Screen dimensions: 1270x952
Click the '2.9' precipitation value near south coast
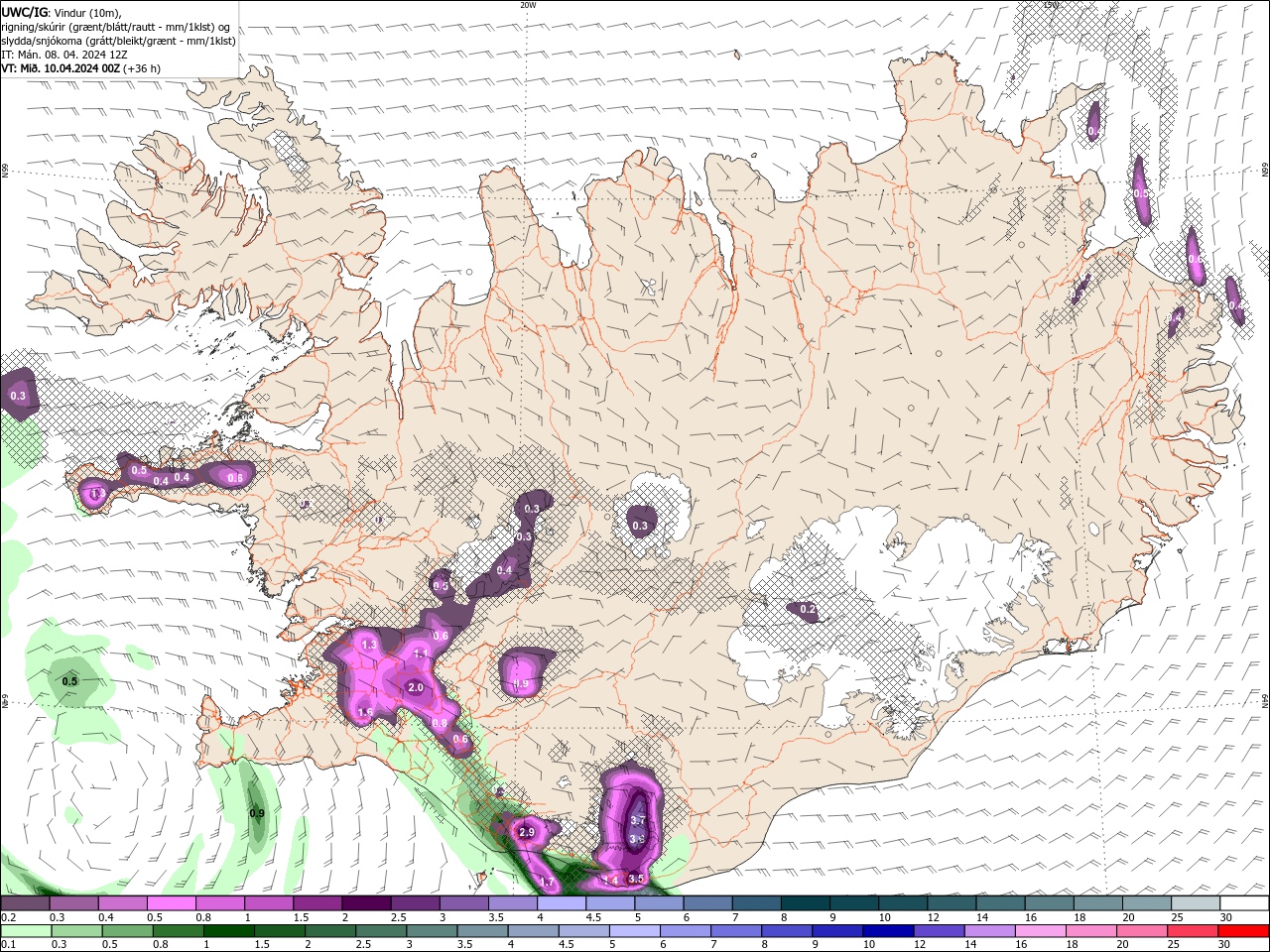click(527, 832)
